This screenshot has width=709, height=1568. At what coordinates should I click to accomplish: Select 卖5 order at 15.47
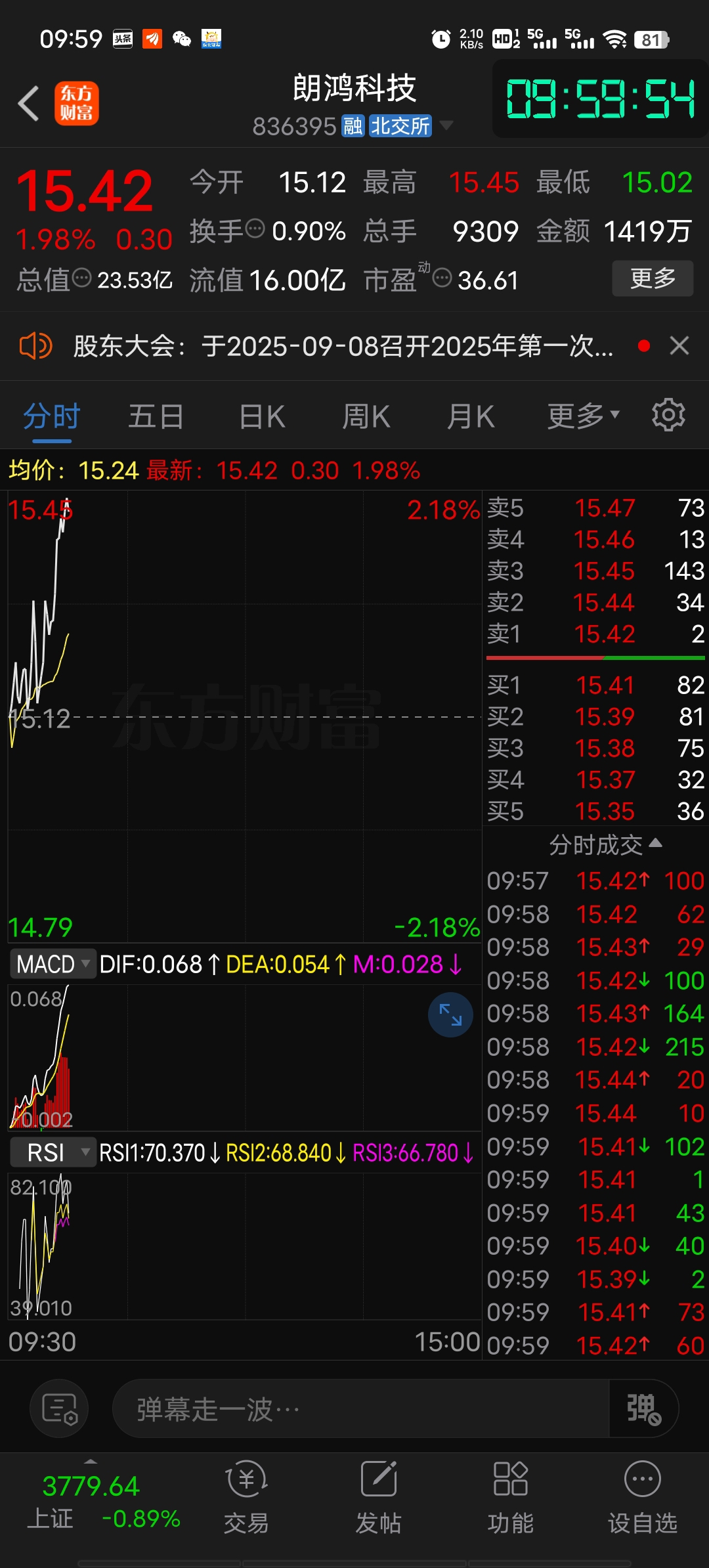pos(595,508)
